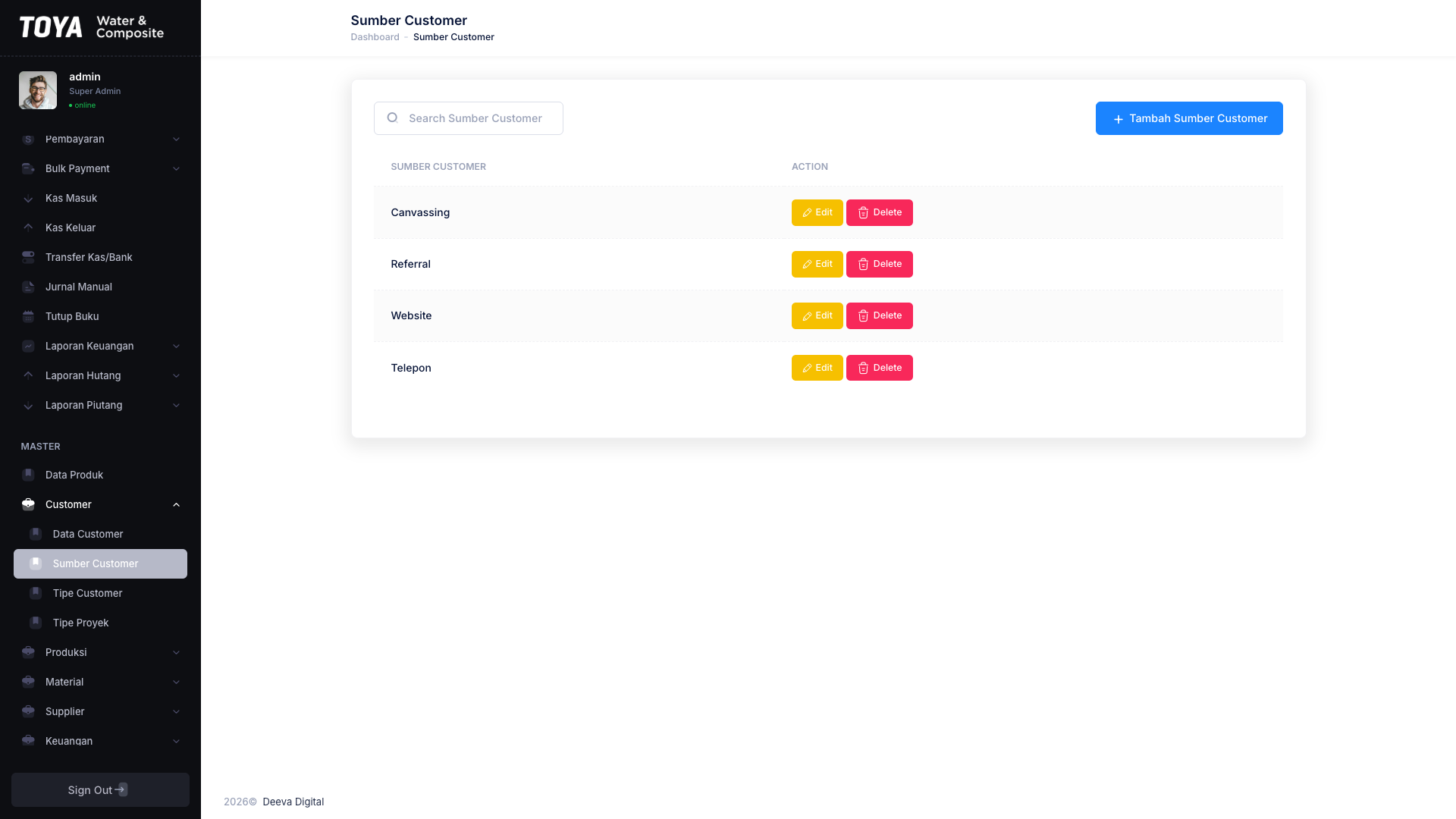Screen dimensions: 1456x819
Task: Edit the Telepon row
Action: point(817,368)
